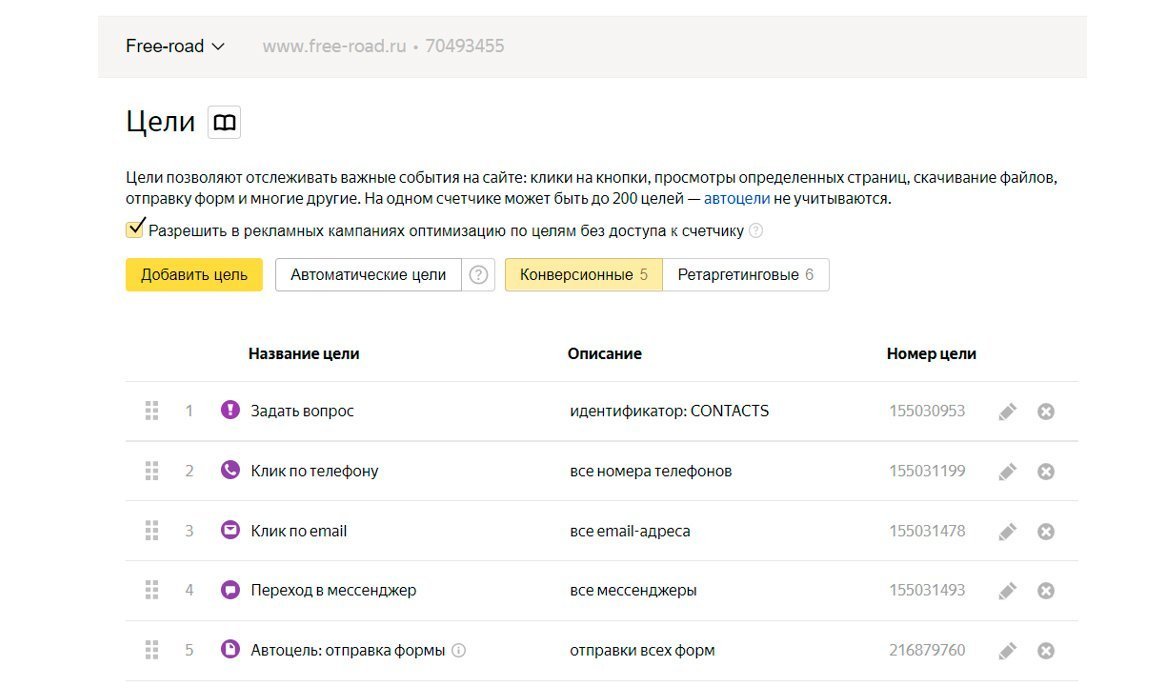This screenshot has height=698, width=1170.
Task: Open the goals help book icon
Action: 225,123
